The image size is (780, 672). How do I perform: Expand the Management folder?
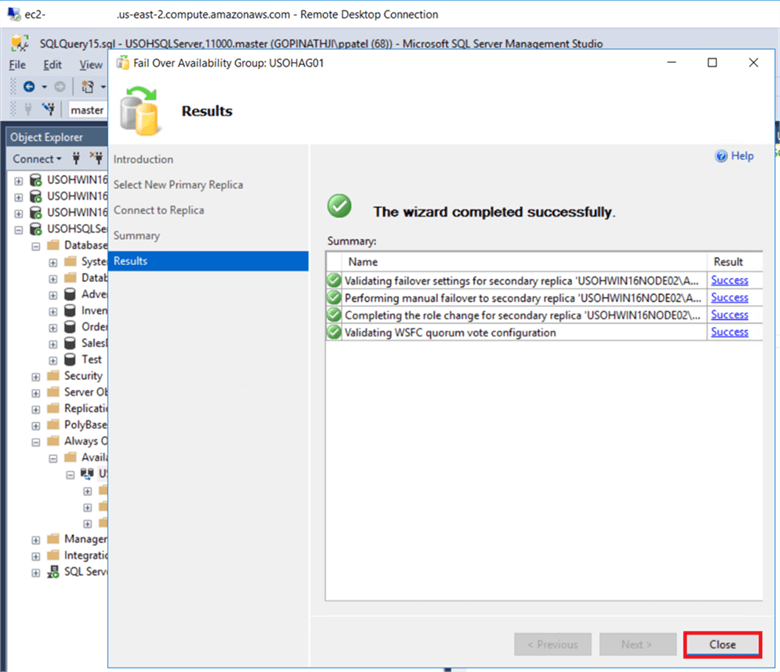click(x=36, y=540)
